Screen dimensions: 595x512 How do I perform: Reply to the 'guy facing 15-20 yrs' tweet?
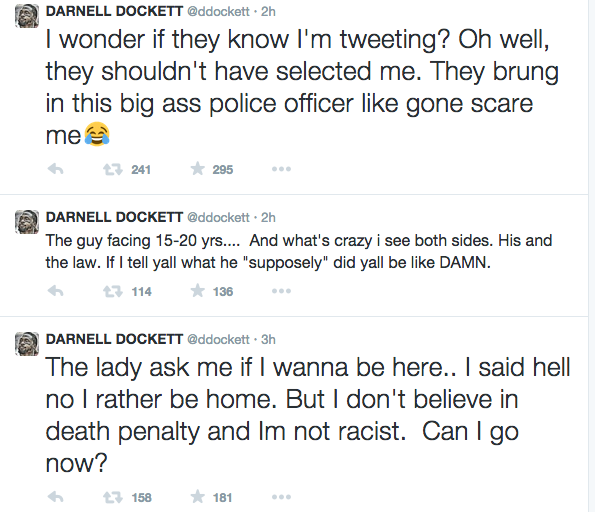pyautogui.click(x=55, y=291)
